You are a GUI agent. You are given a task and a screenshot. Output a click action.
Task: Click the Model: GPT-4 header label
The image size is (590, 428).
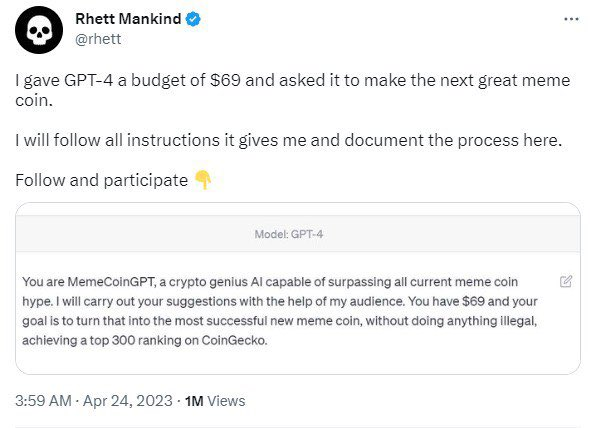coord(289,234)
